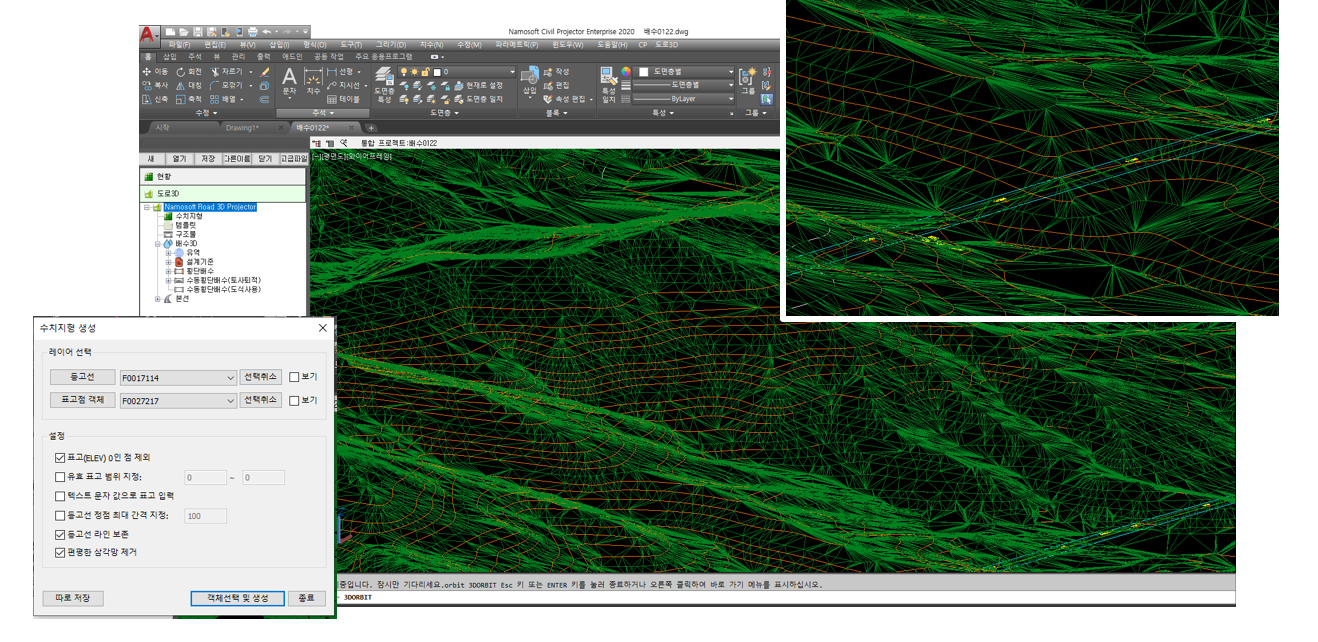Viewport: 1318px width, 642px height.
Task: Switch to the 삽입 ribbon tab
Action: (170, 57)
